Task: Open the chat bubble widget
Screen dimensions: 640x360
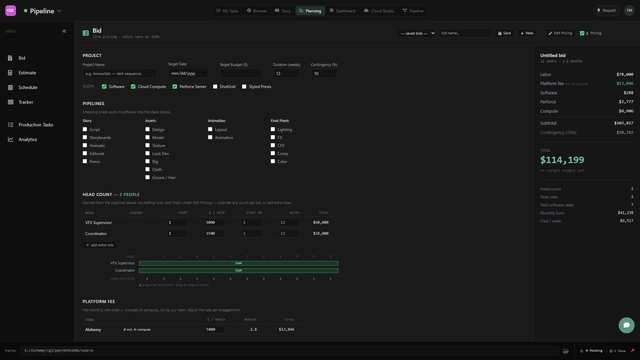Action: 627,325
